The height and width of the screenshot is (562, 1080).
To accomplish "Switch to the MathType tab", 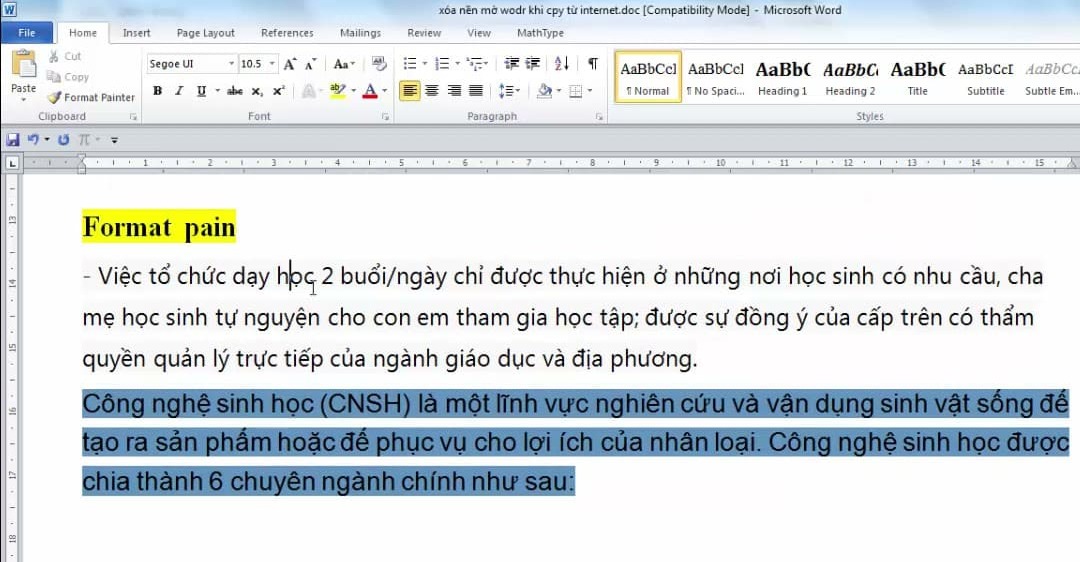I will [540, 33].
